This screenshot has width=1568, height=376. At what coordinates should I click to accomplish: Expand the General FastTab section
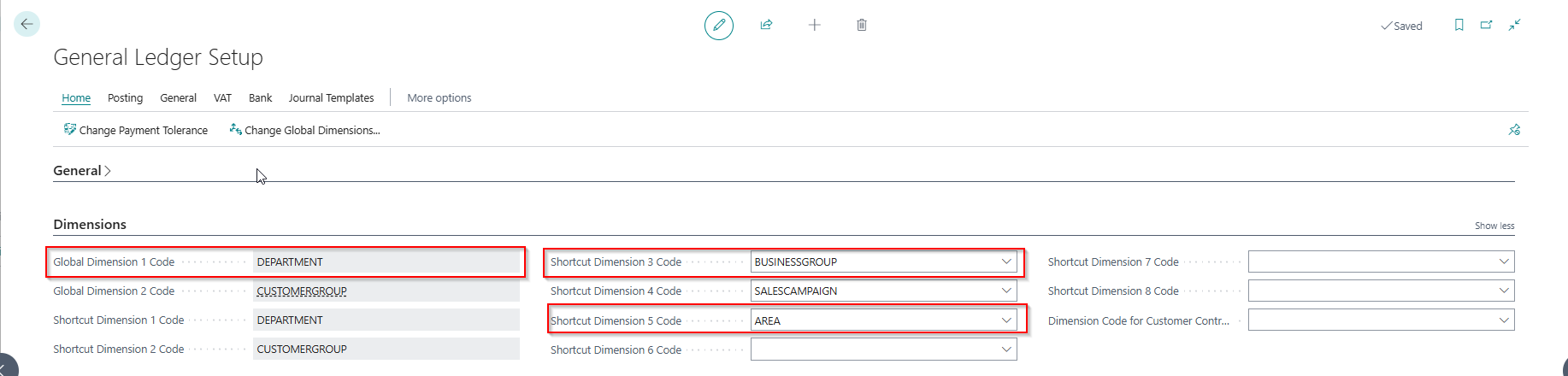click(82, 170)
